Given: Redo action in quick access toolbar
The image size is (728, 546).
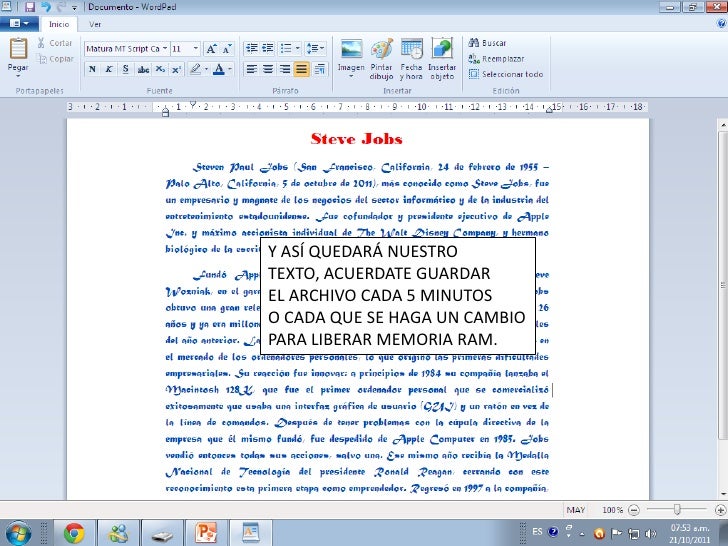Looking at the screenshot, I should pyautogui.click(x=61, y=7).
